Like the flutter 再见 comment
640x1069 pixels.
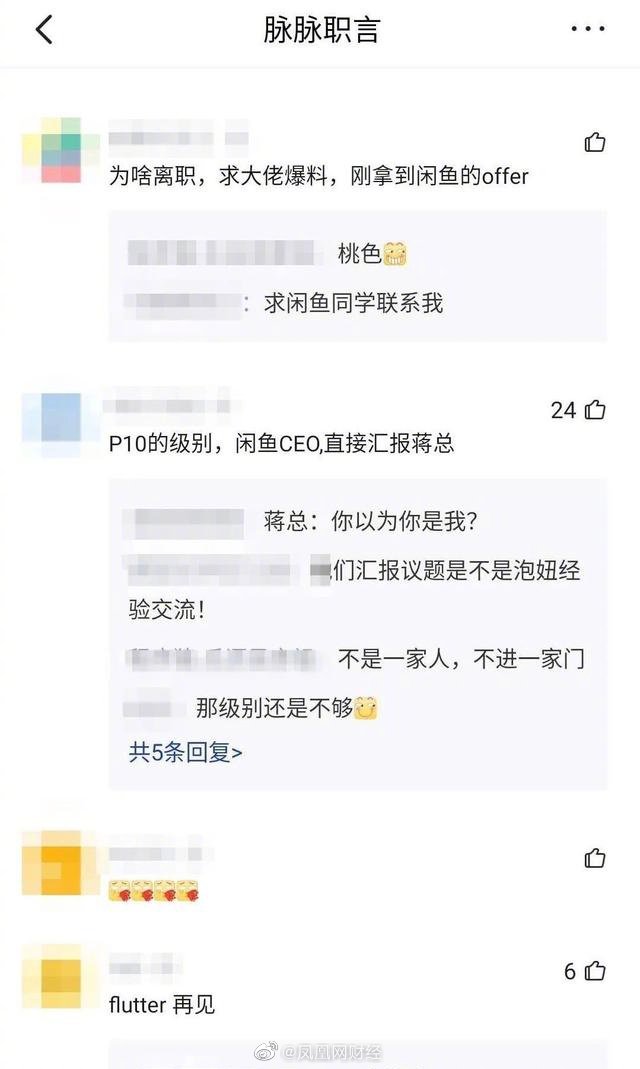pos(595,970)
